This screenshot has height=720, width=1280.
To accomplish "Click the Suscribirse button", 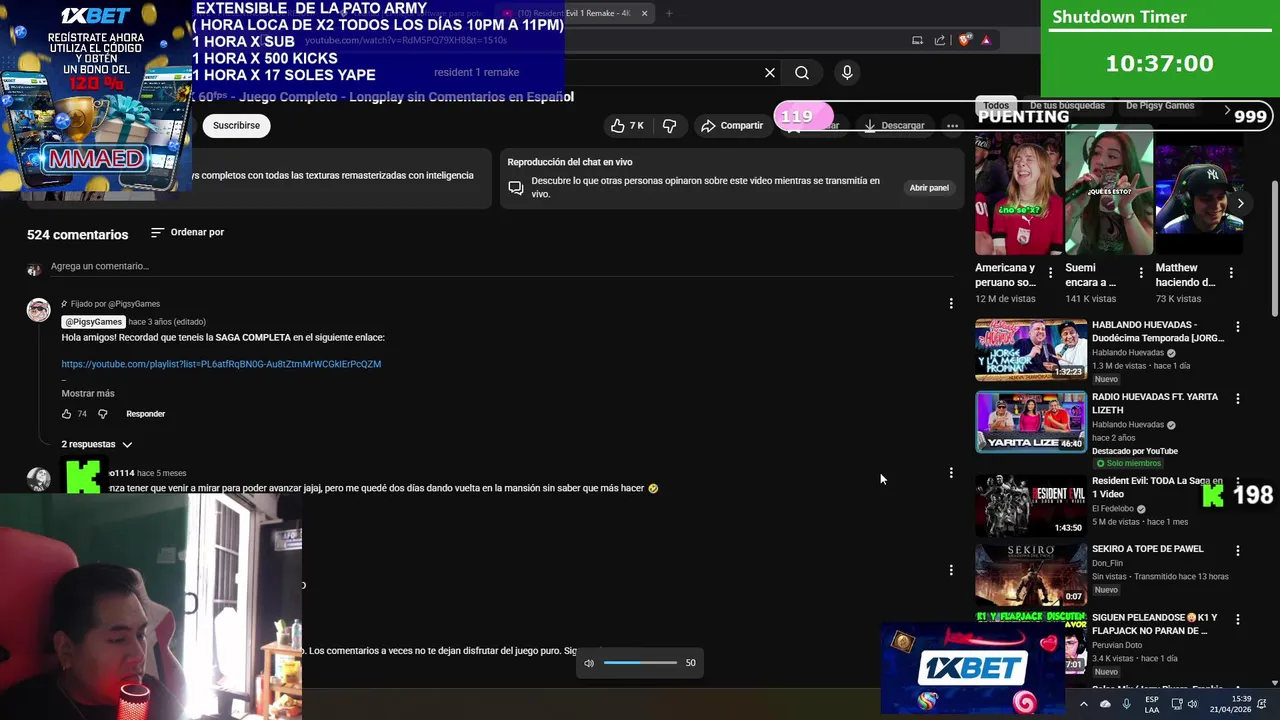I will tap(236, 125).
